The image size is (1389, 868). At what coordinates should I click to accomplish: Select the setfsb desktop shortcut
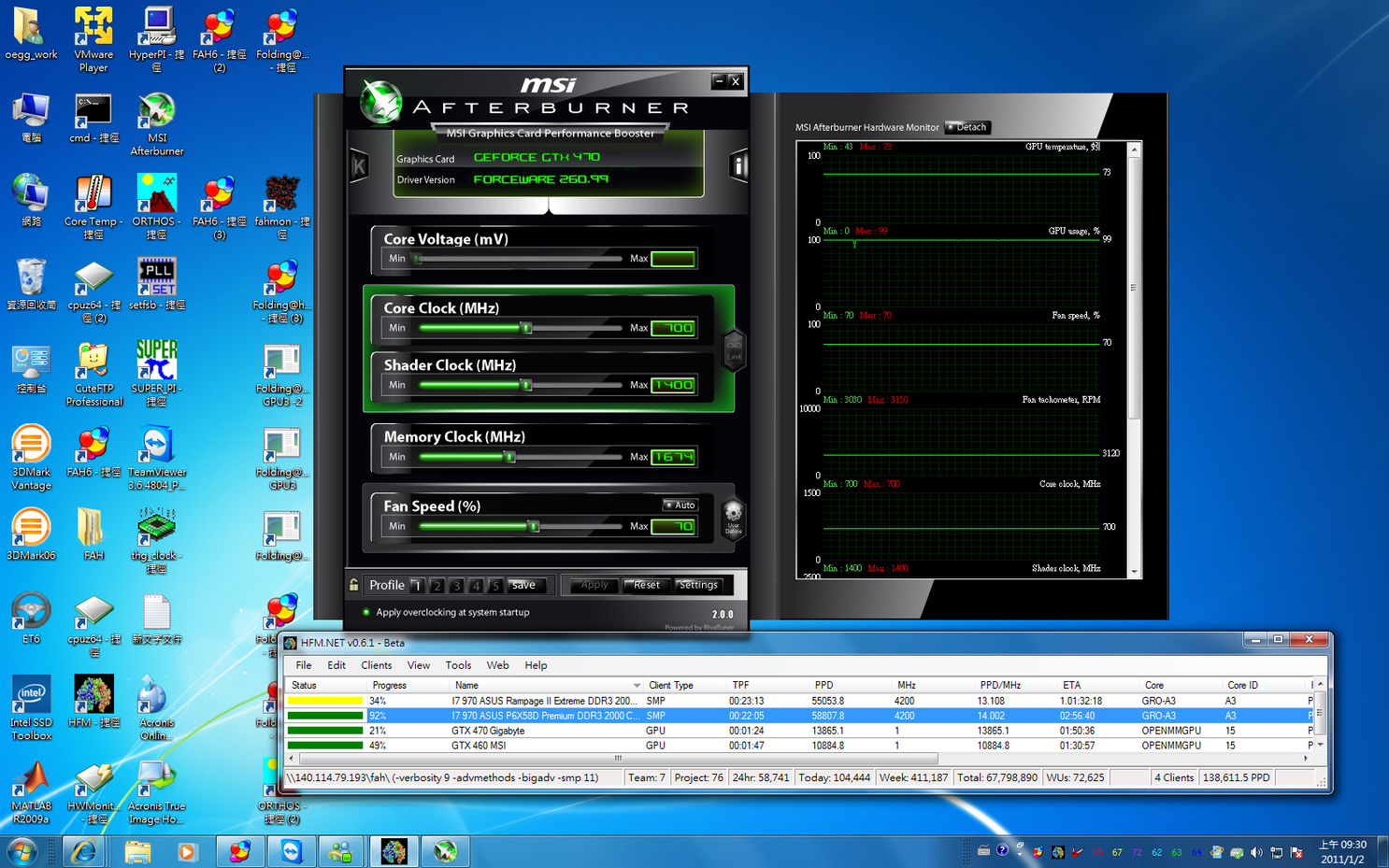[x=156, y=284]
